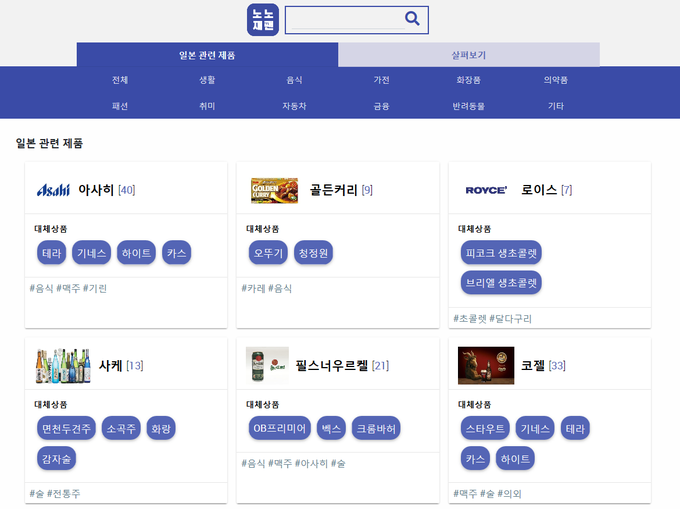Select the 취미 category
Viewport: 680px width, 509px height.
(x=207, y=106)
